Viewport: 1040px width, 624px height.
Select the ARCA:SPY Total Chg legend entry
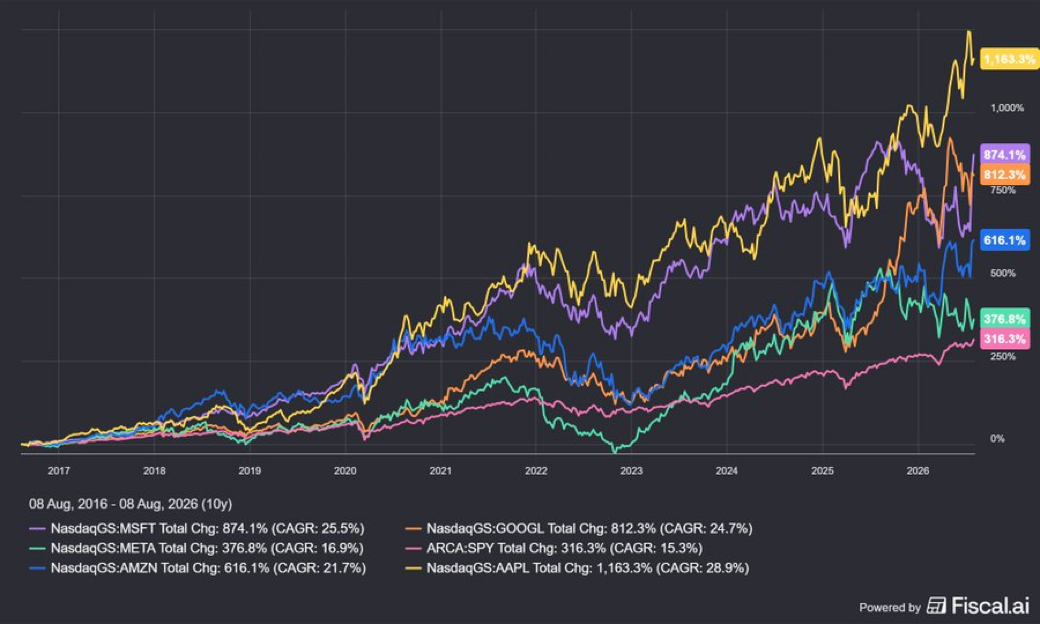pyautogui.click(x=554, y=548)
